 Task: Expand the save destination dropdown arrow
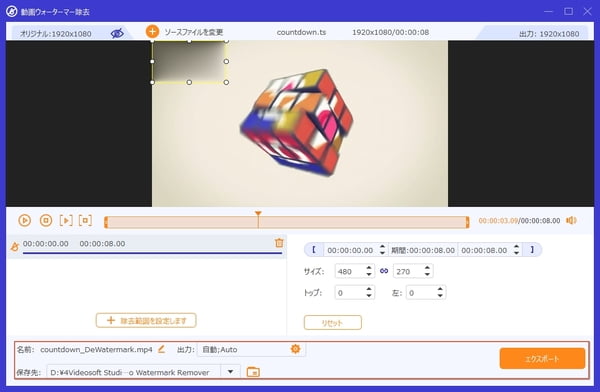230,371
